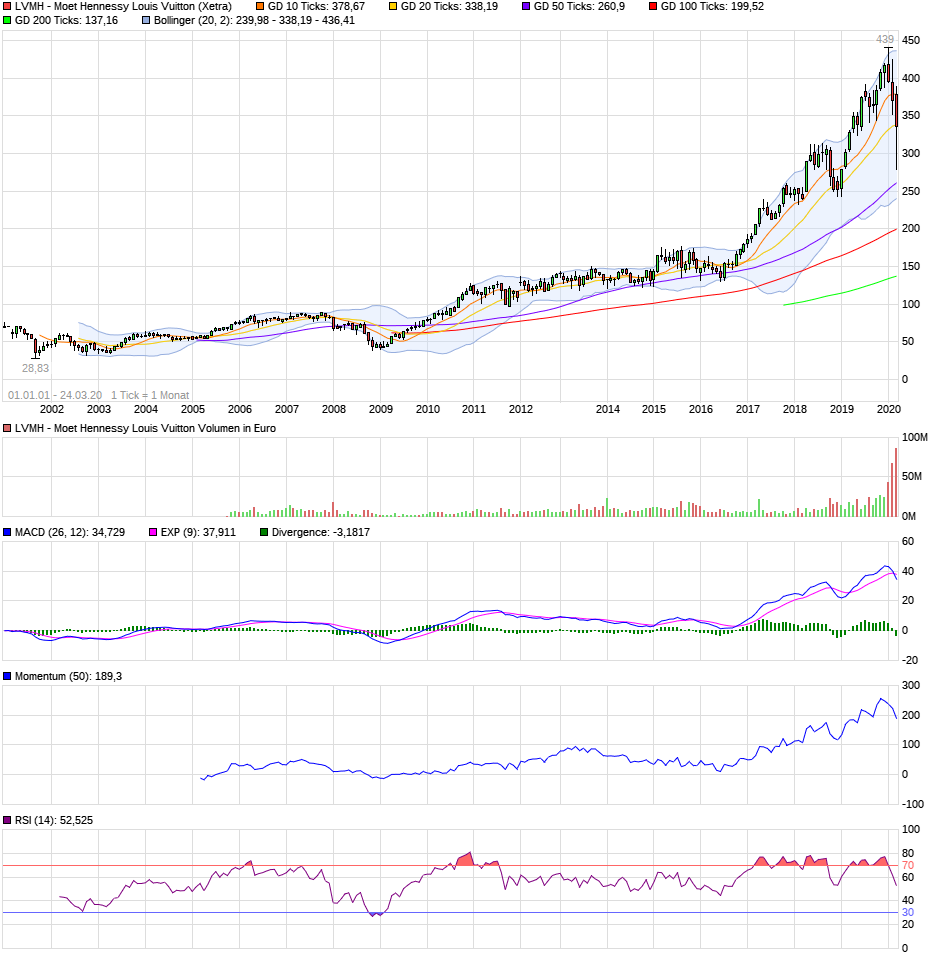Click the red LVMH legend color square
The width and height of the screenshot is (940, 958).
click(x=7, y=7)
